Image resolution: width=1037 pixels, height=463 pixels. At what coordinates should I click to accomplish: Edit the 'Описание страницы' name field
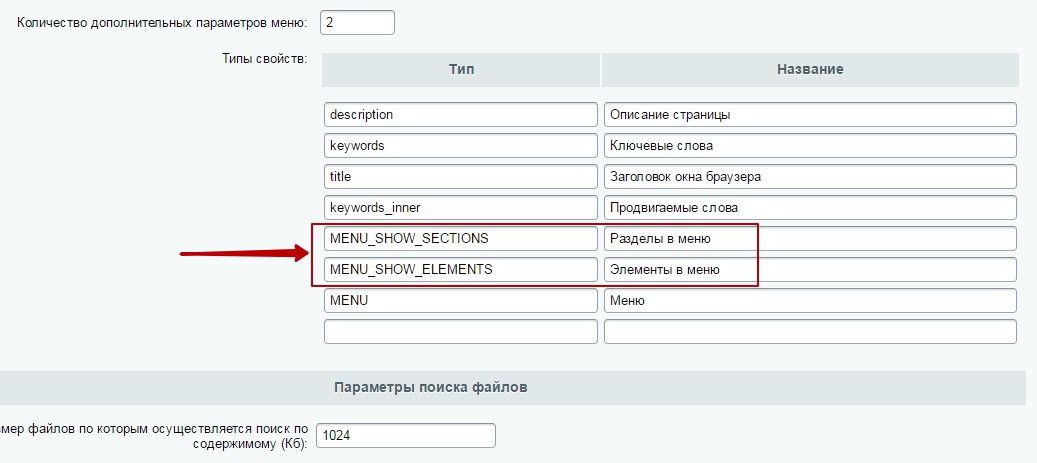pos(810,115)
